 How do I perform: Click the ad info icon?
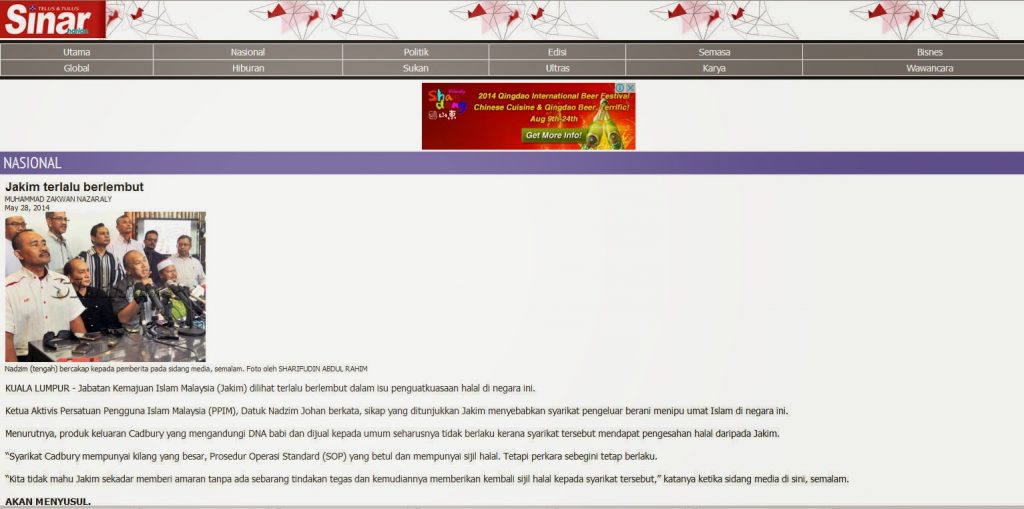point(619,88)
